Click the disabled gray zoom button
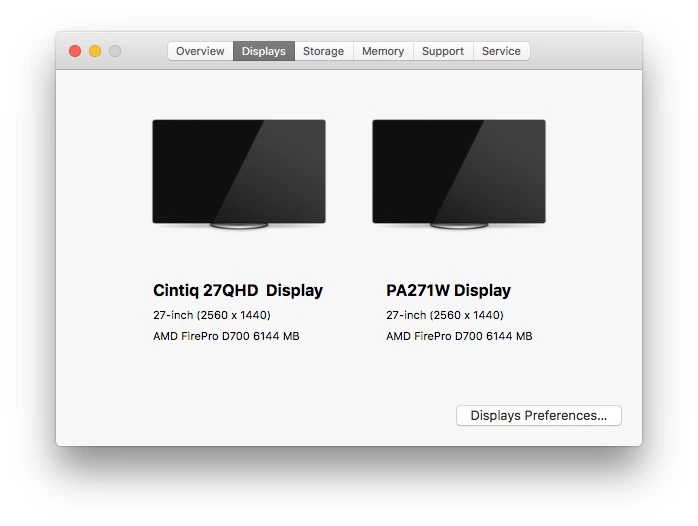Image resolution: width=698 pixels, height=526 pixels. 115,51
